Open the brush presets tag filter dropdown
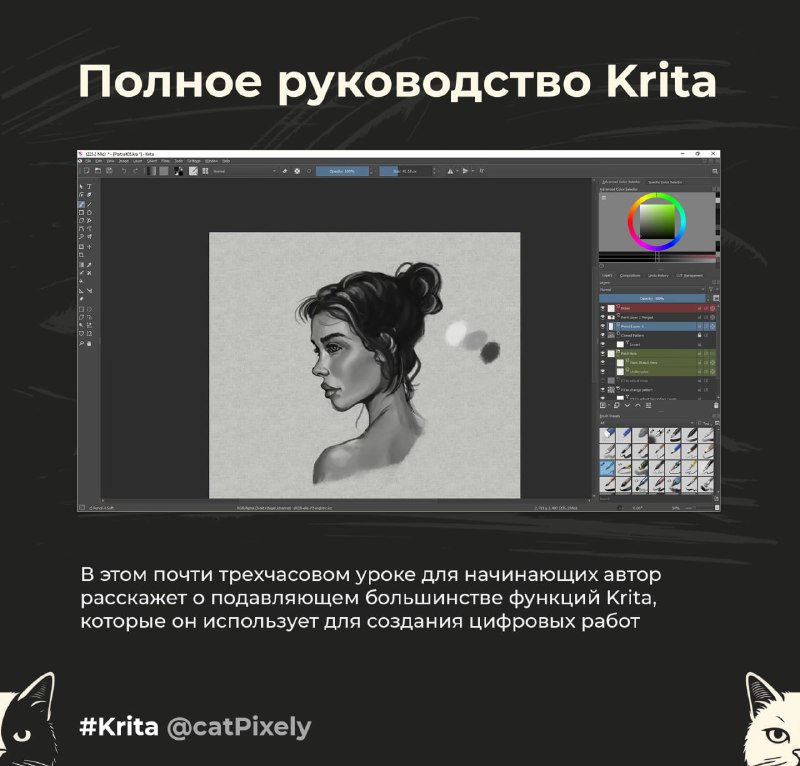This screenshot has width=800, height=766. click(645, 423)
